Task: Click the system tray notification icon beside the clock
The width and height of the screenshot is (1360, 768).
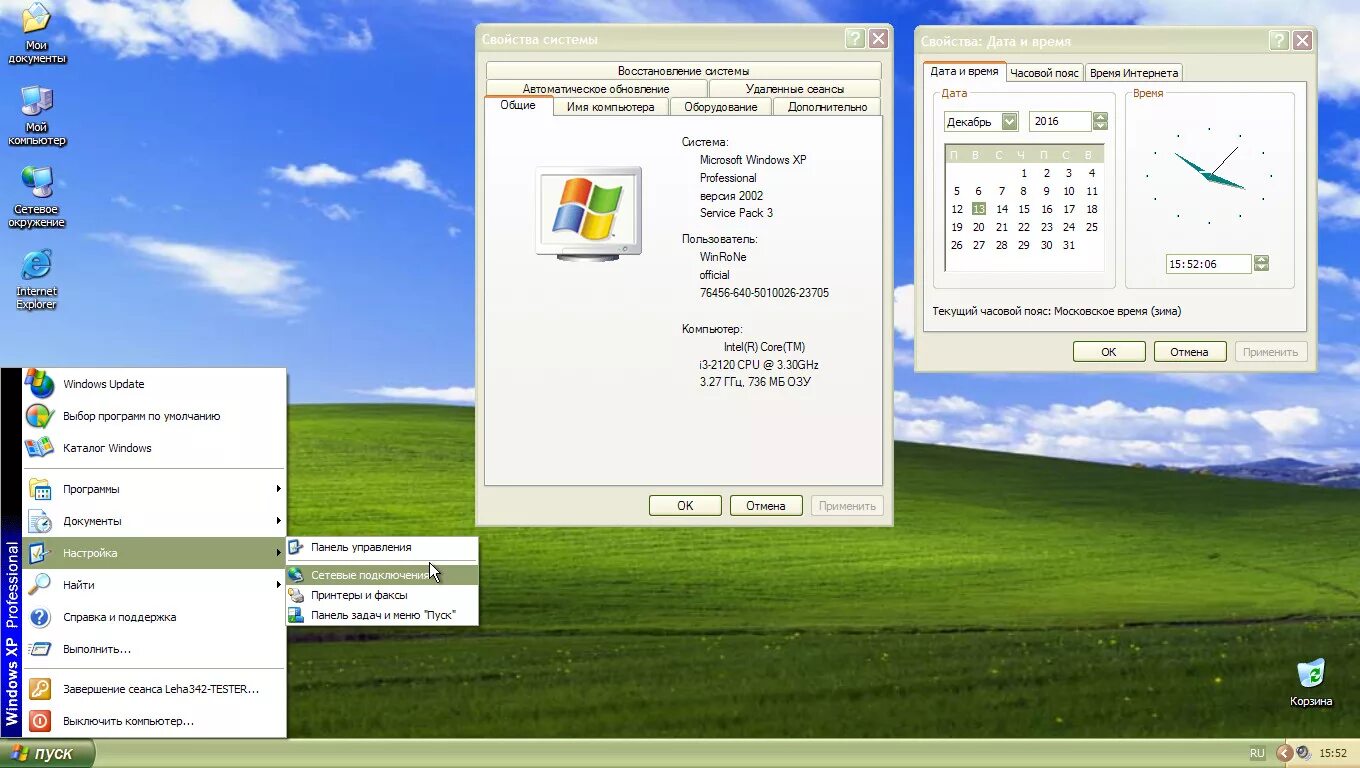Action: [x=1303, y=753]
